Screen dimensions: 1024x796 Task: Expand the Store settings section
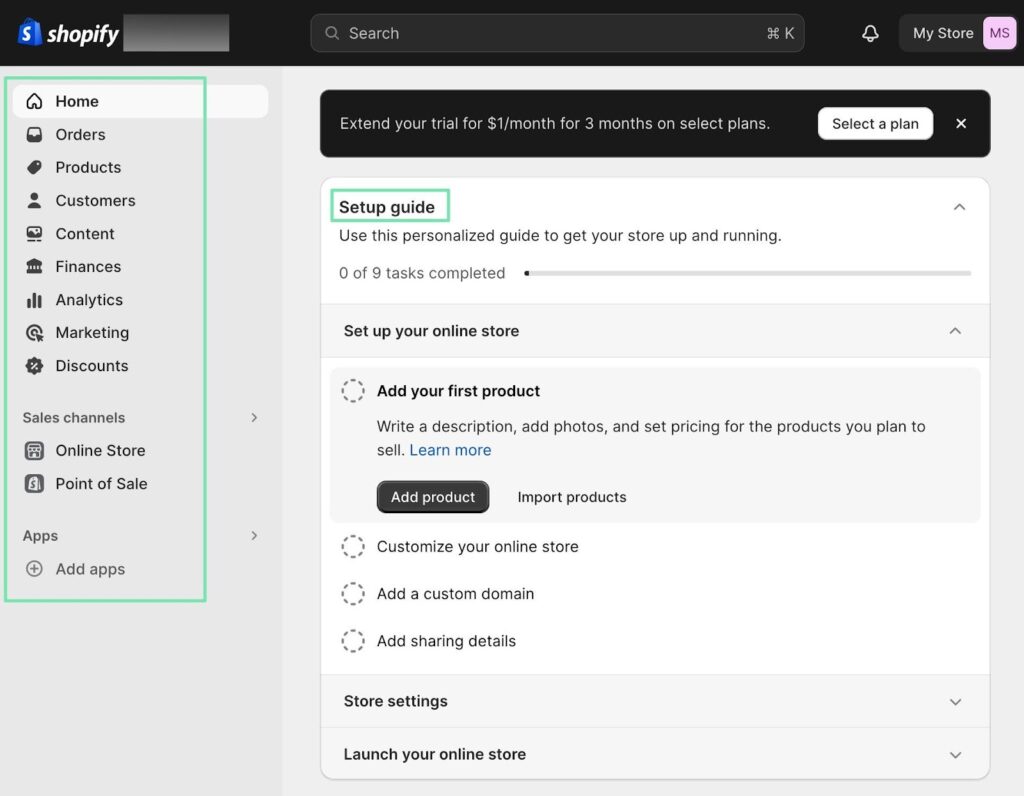pyautogui.click(x=955, y=702)
